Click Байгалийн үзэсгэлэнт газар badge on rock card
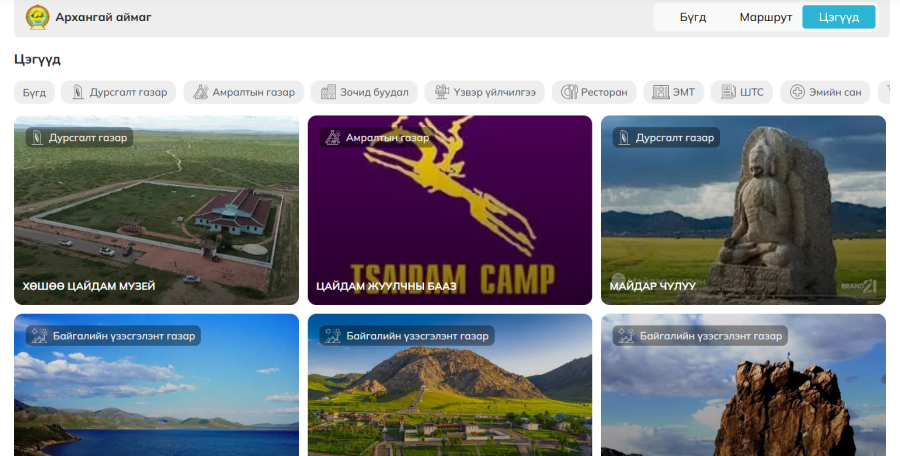The image size is (900, 456). pyautogui.click(x=700, y=336)
